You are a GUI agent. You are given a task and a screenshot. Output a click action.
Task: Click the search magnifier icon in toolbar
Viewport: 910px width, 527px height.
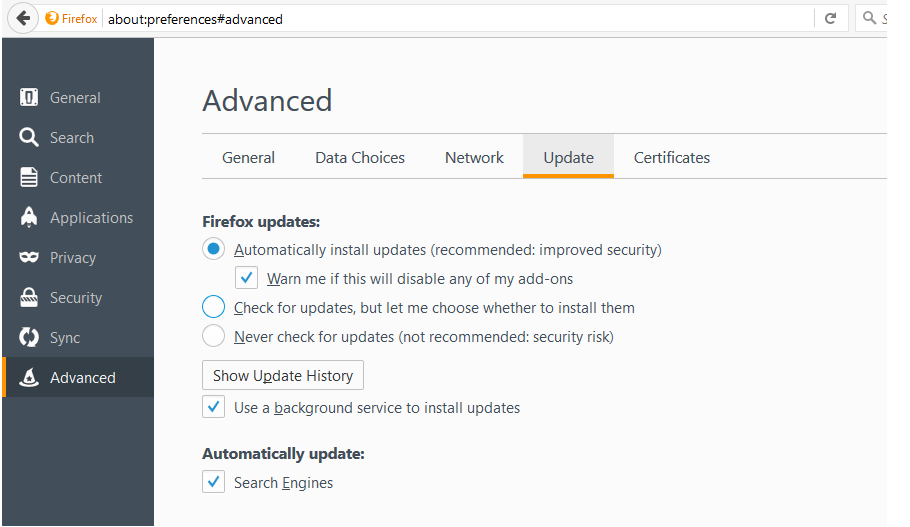869,18
